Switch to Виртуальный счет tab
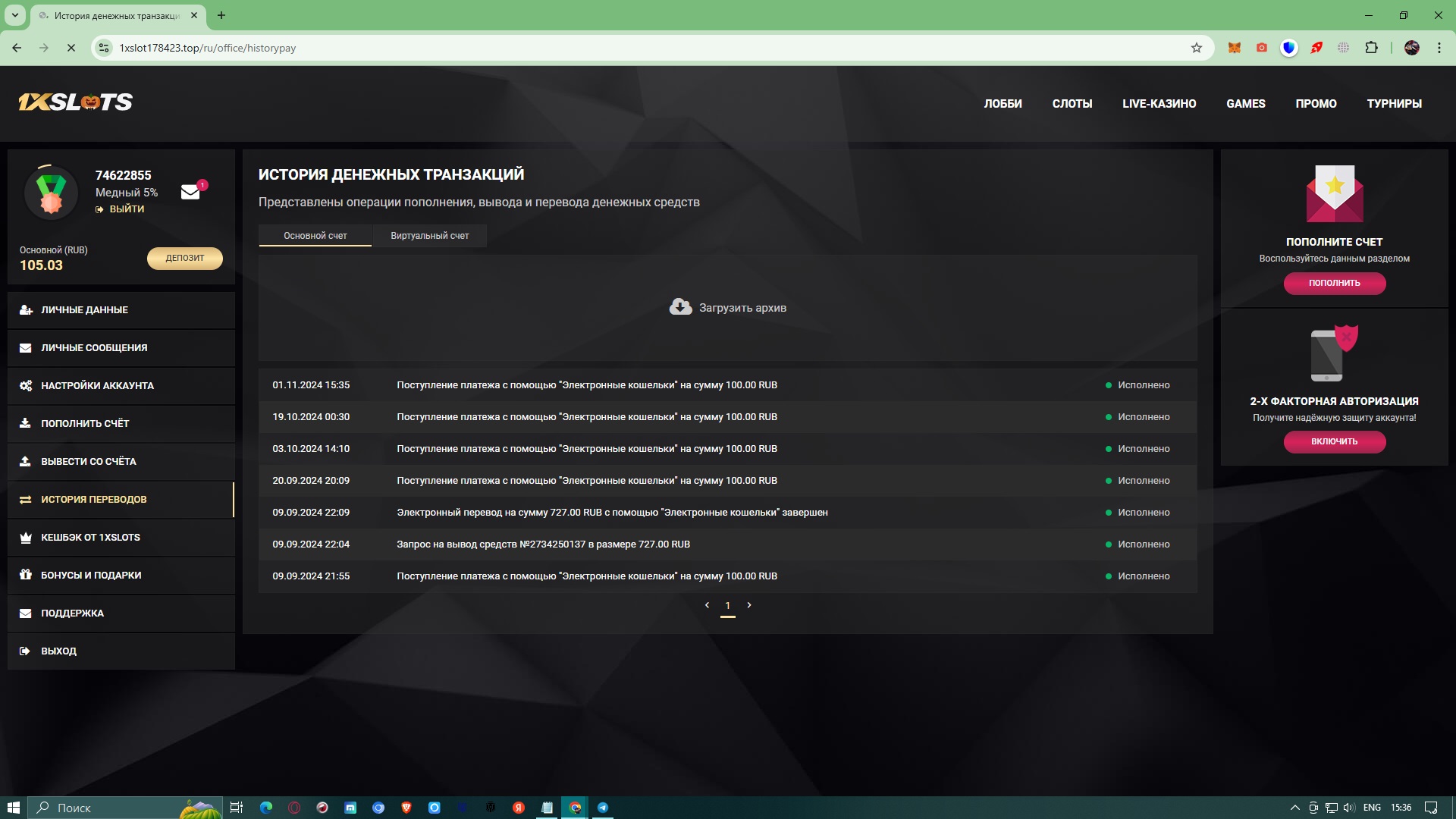Viewport: 1456px width, 819px height. 429,236
